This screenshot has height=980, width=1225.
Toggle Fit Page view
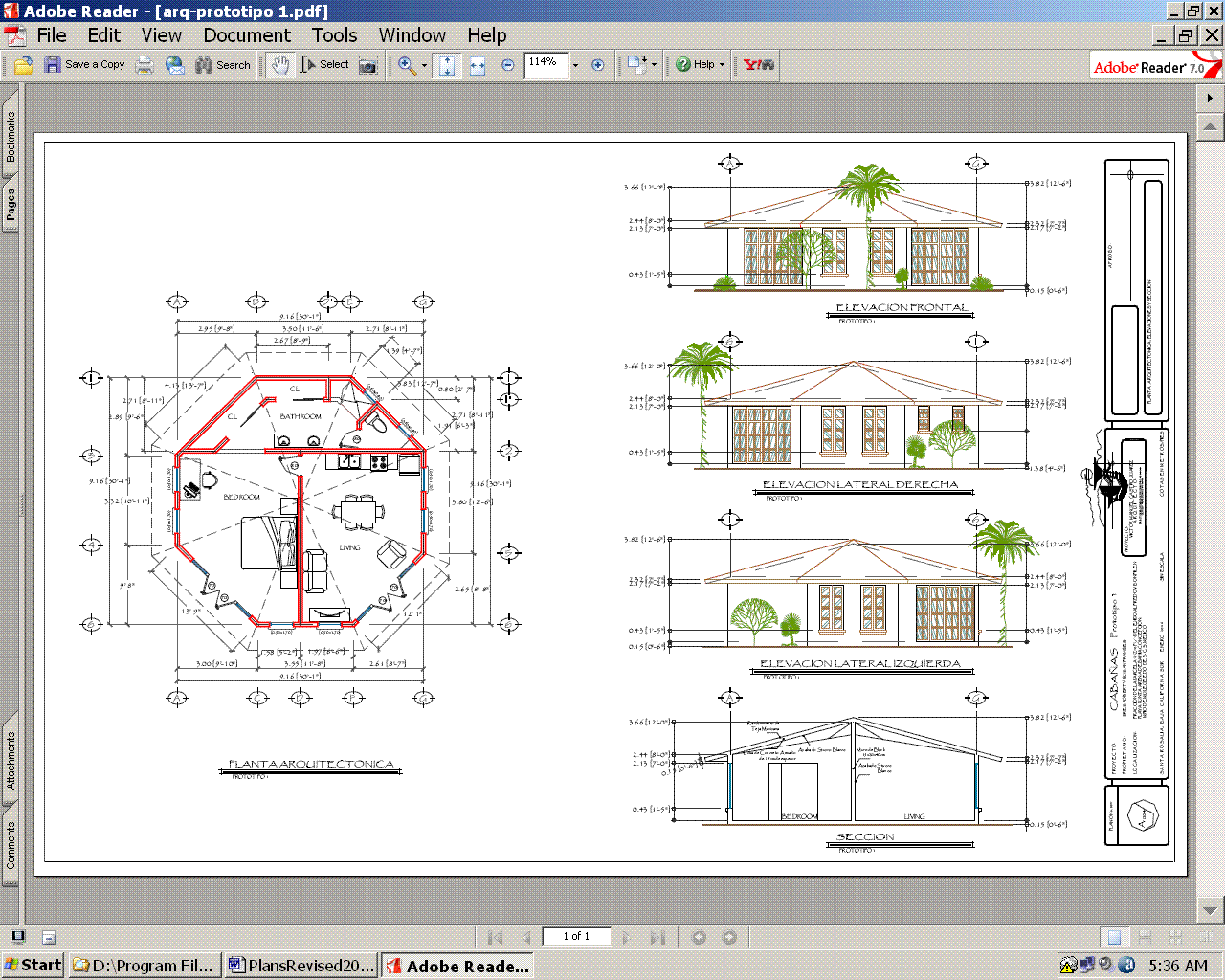click(x=447, y=65)
